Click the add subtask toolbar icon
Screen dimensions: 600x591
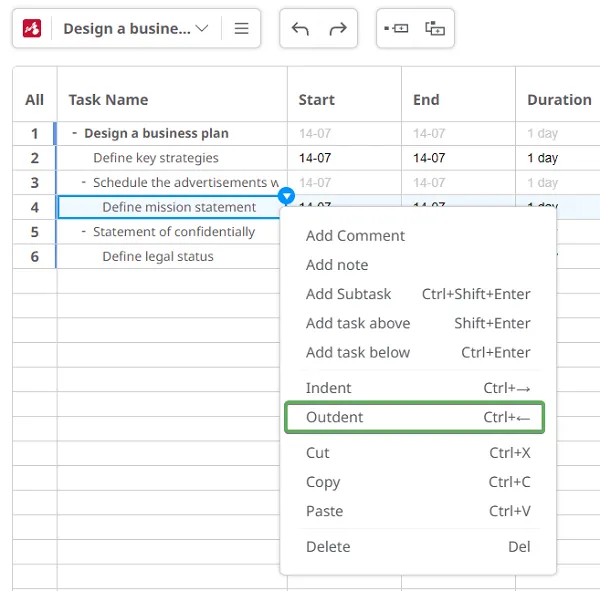pyautogui.click(x=435, y=29)
